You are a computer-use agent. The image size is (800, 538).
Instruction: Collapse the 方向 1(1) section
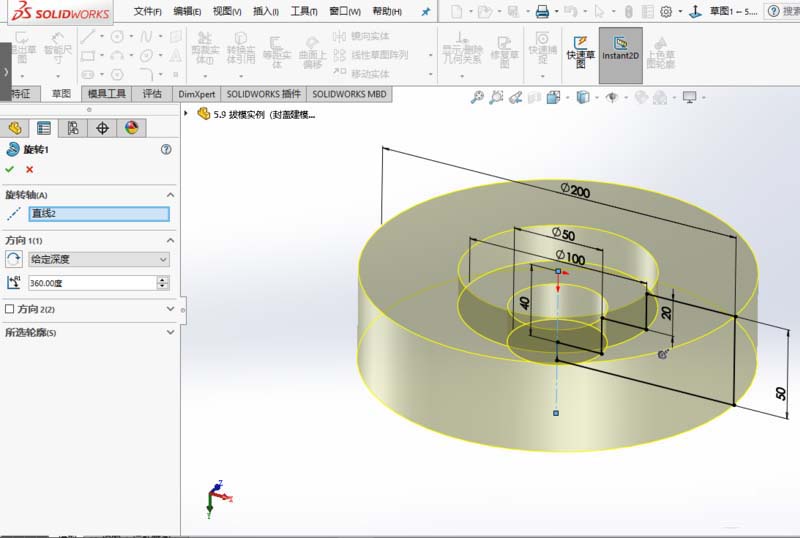[170, 240]
